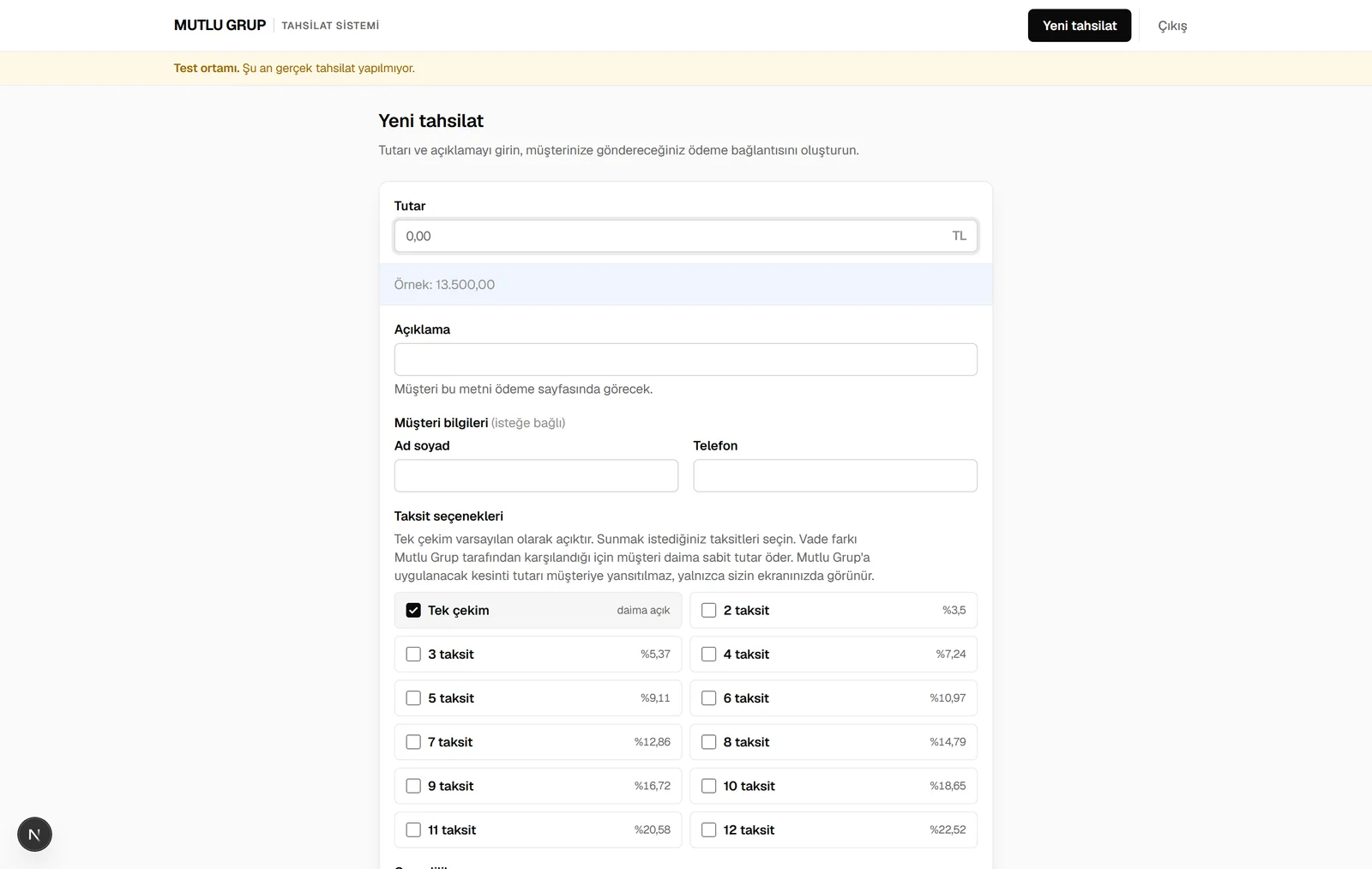This screenshot has width=1372, height=869.
Task: Click the %14,79 rate value
Action: [948, 742]
